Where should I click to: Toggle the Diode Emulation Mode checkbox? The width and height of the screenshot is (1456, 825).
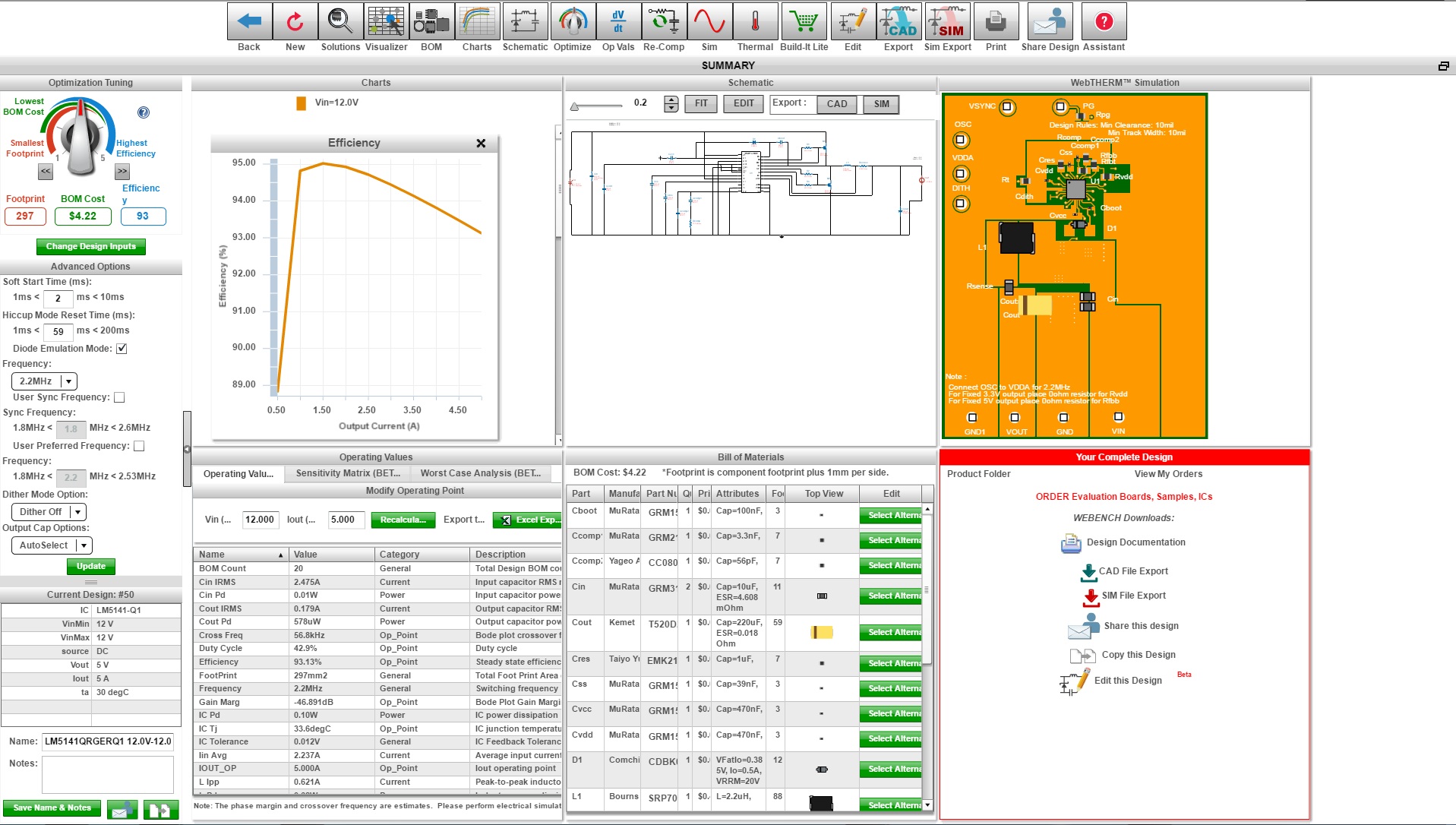122,349
